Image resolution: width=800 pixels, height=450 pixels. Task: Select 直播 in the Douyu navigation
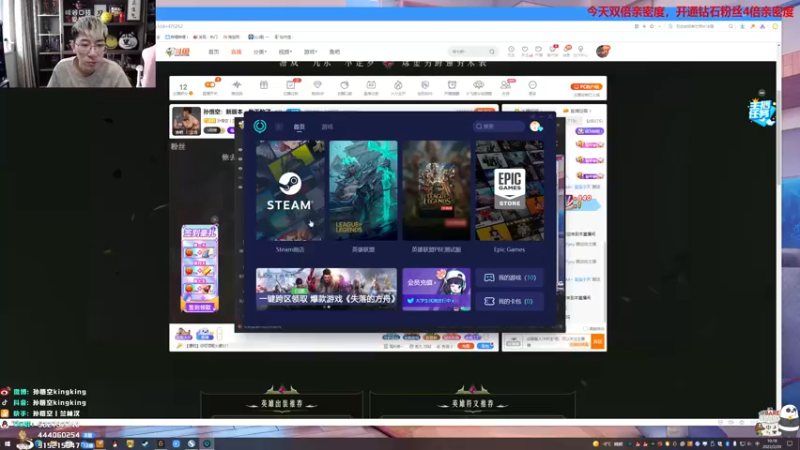(x=236, y=52)
